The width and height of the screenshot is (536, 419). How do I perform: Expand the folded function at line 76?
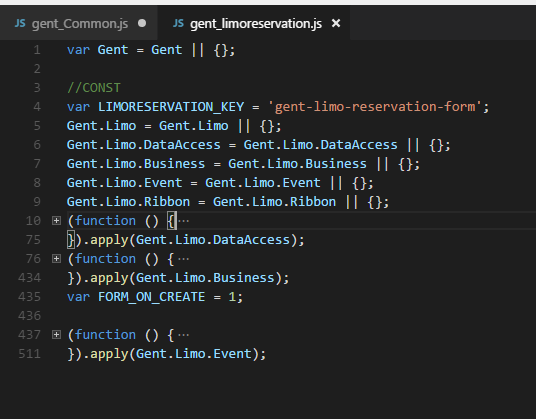56,259
